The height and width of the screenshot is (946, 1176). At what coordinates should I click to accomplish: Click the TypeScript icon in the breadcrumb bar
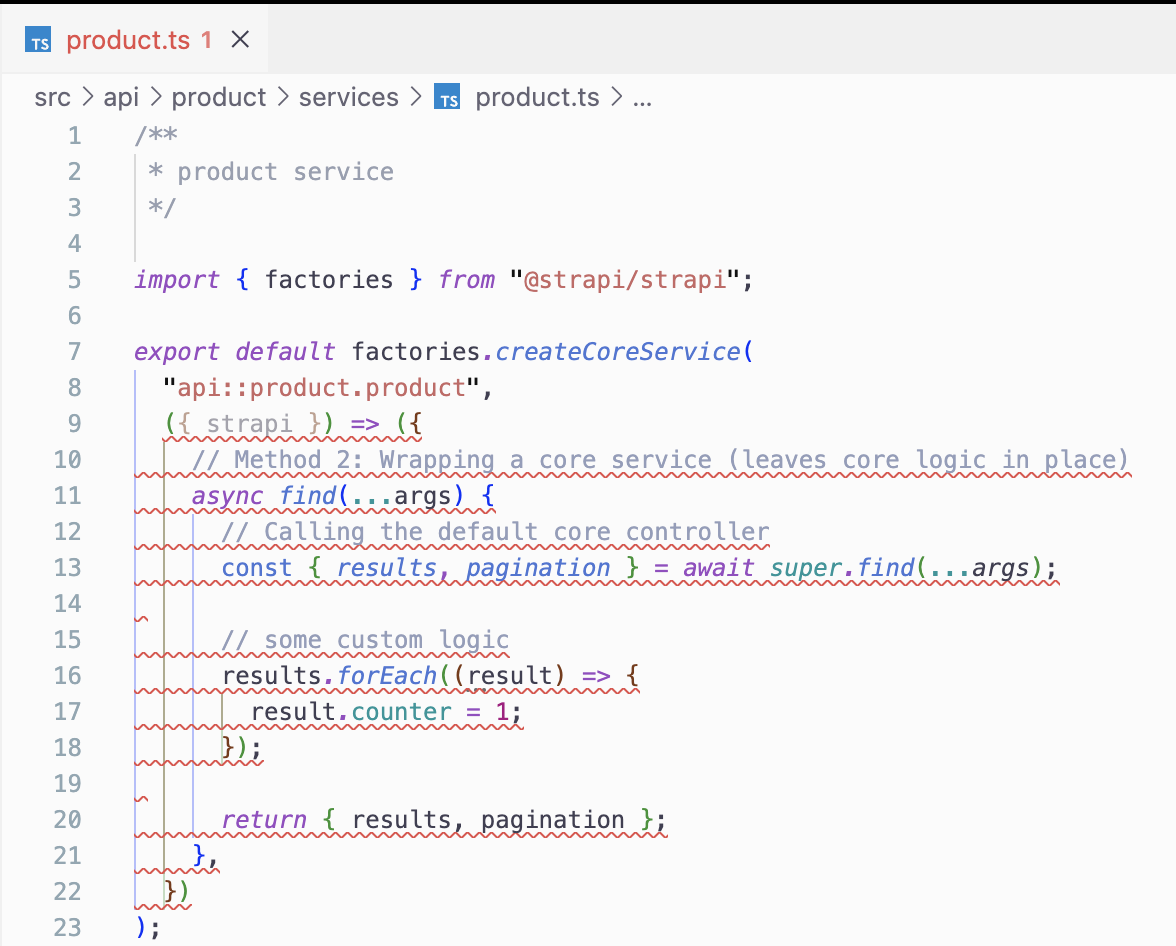(447, 97)
